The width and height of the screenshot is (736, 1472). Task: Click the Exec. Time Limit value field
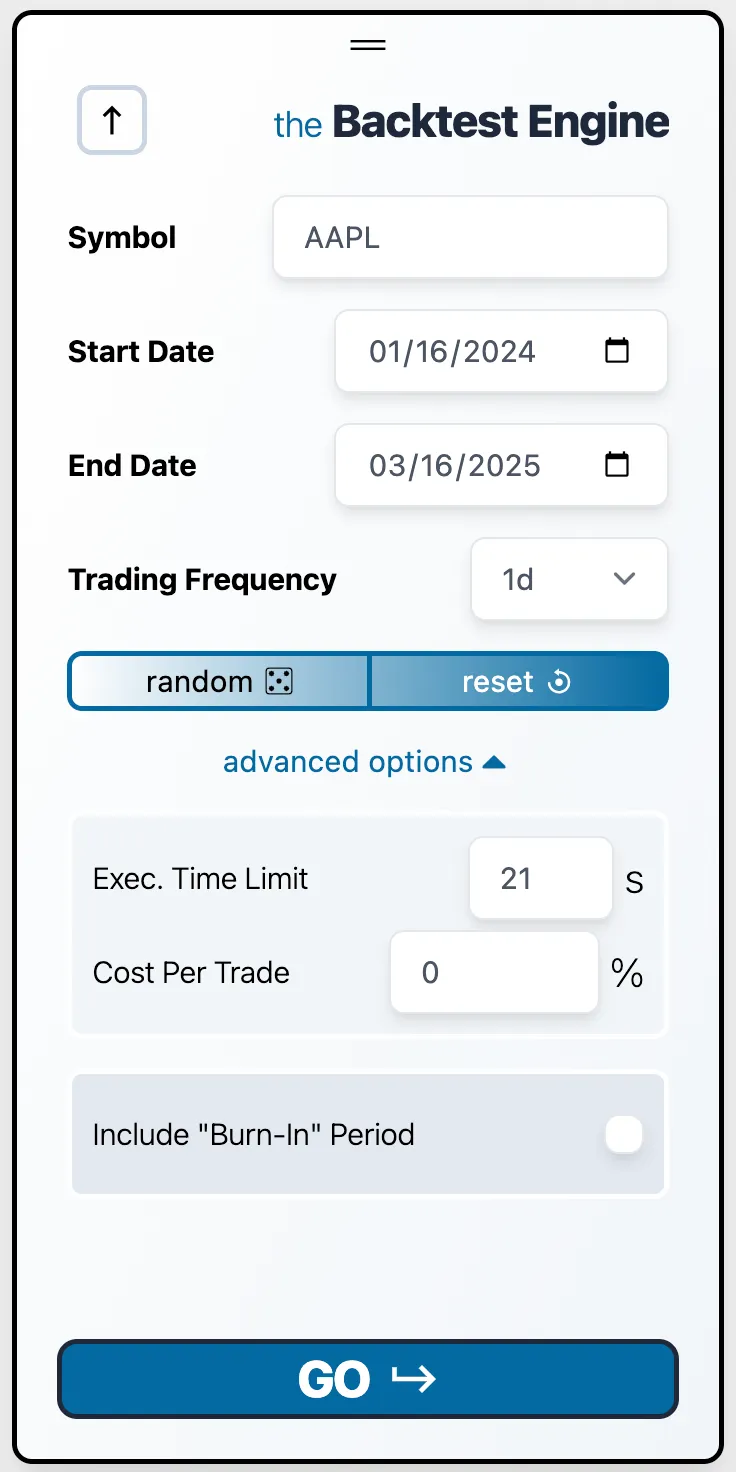pos(540,878)
